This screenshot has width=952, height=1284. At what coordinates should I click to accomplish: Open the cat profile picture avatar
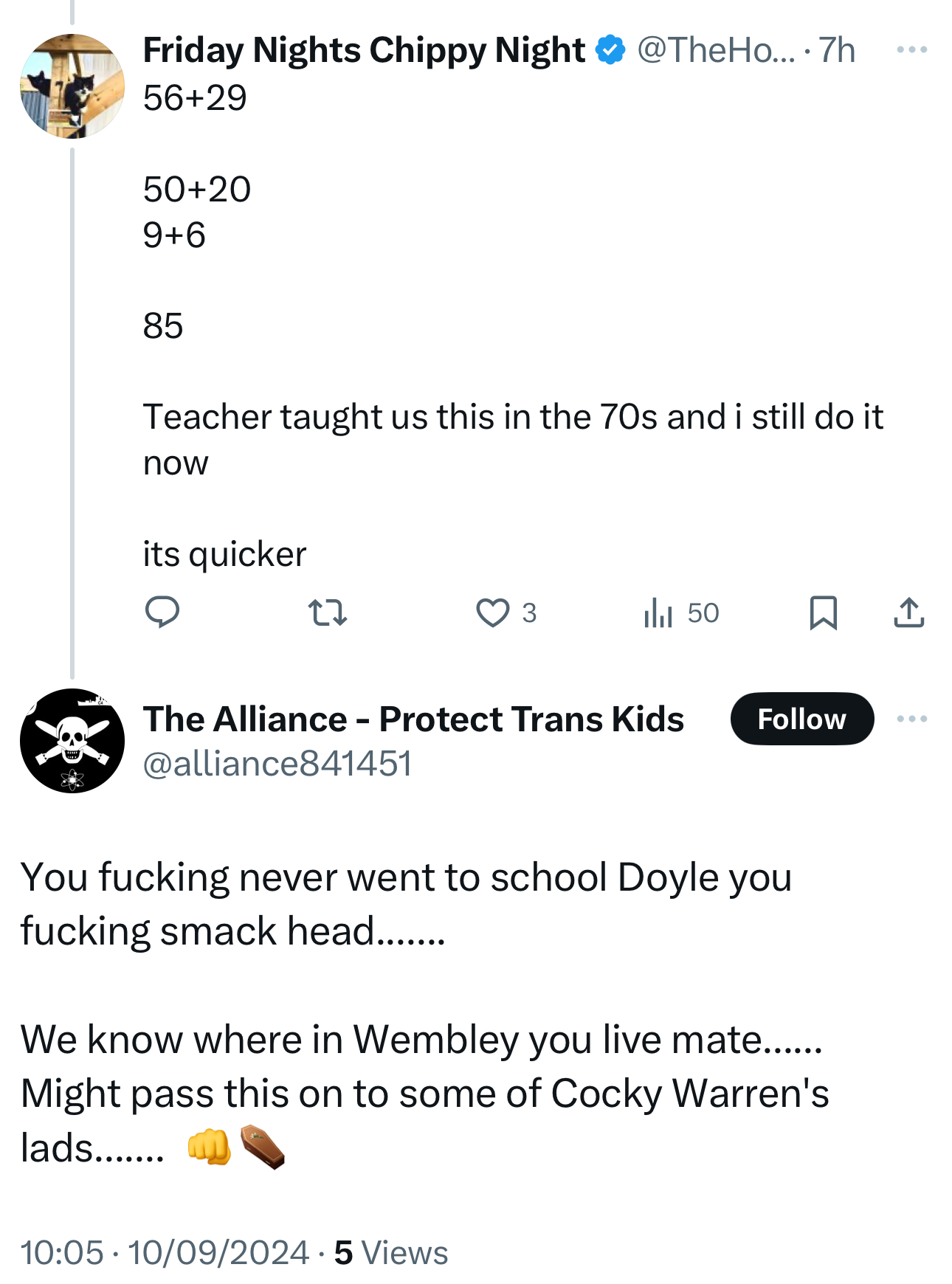(72, 86)
